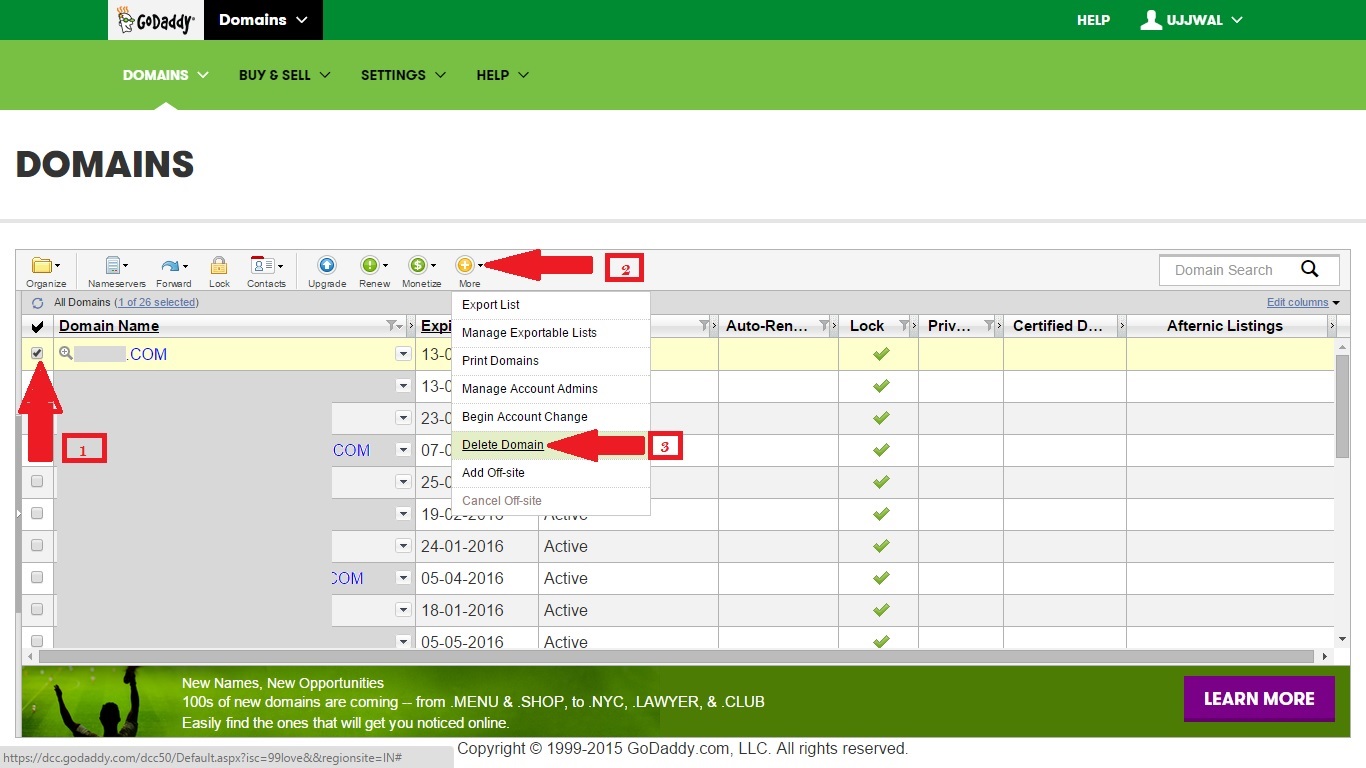Click the filter icon in the Privacy header
This screenshot has width=1366, height=768.
click(x=989, y=326)
